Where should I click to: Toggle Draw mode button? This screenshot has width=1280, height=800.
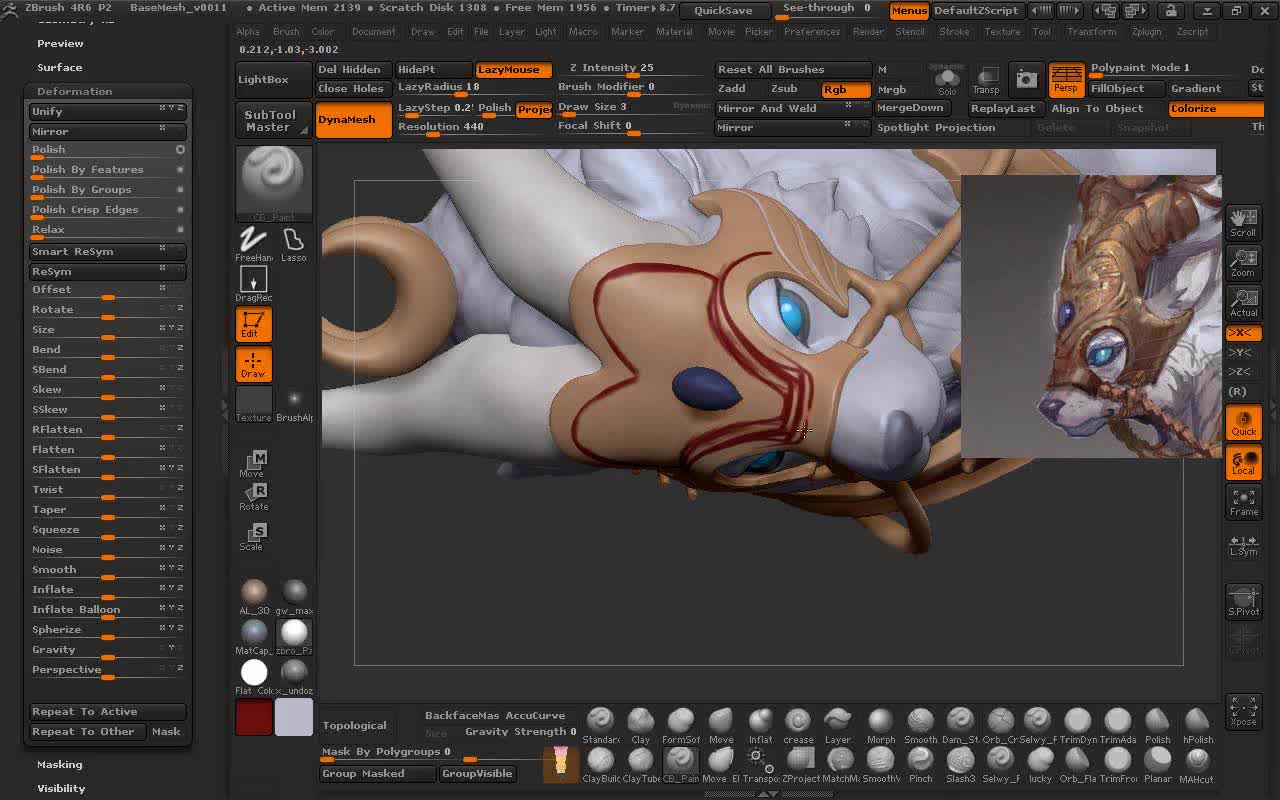[x=253, y=365]
